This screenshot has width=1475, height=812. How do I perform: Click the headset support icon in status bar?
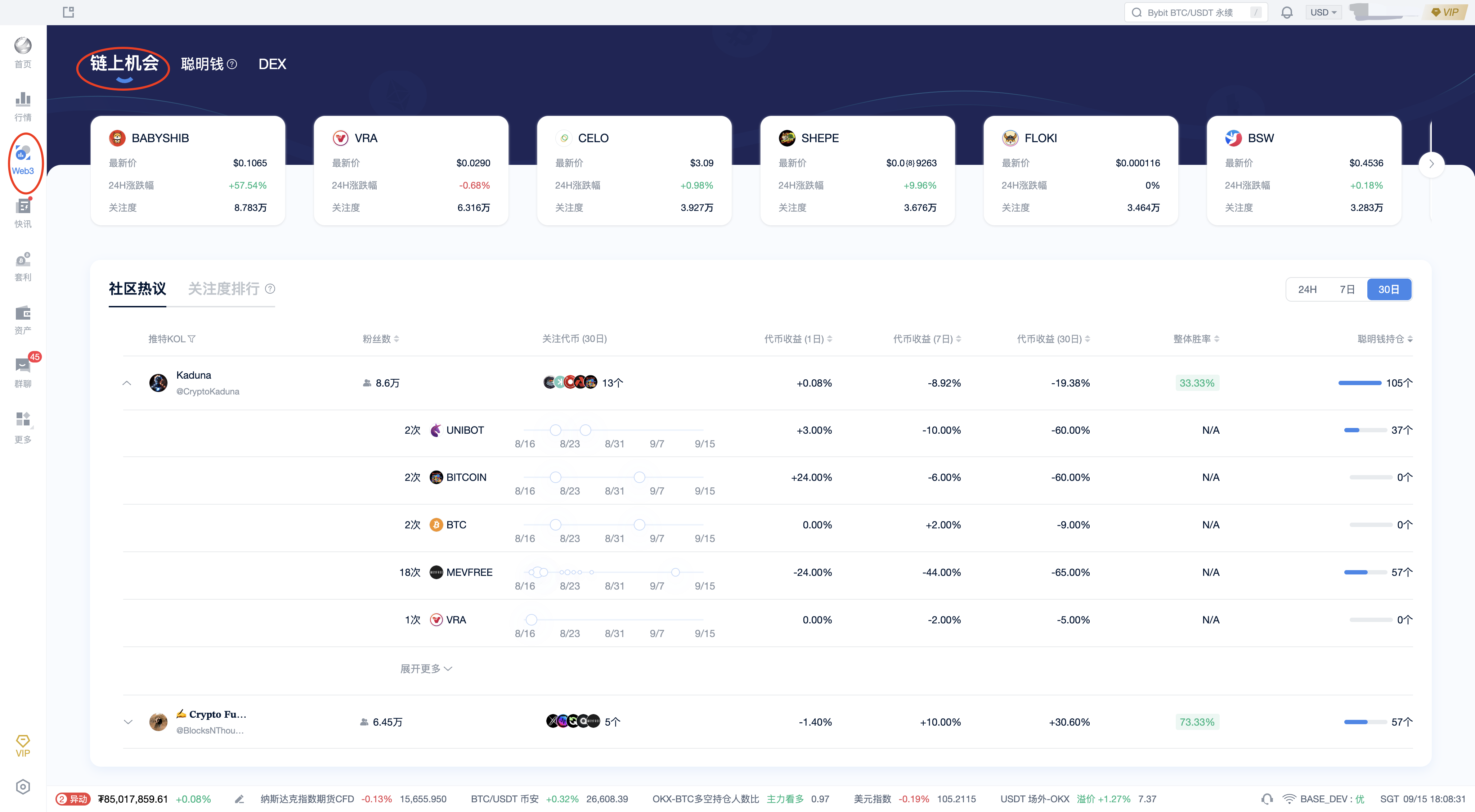1267,799
